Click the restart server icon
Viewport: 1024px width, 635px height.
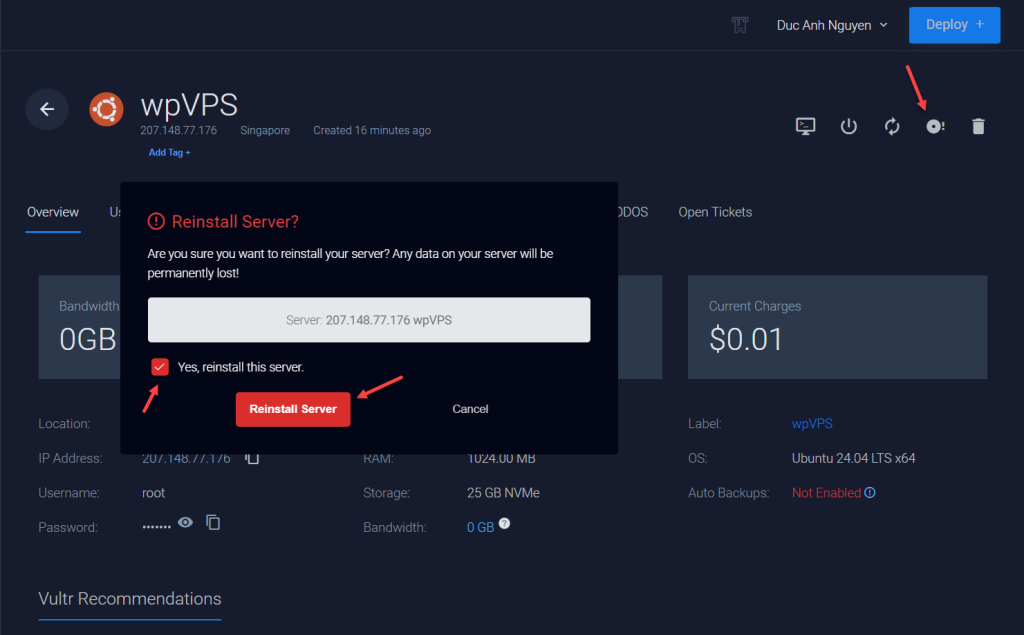(x=892, y=126)
